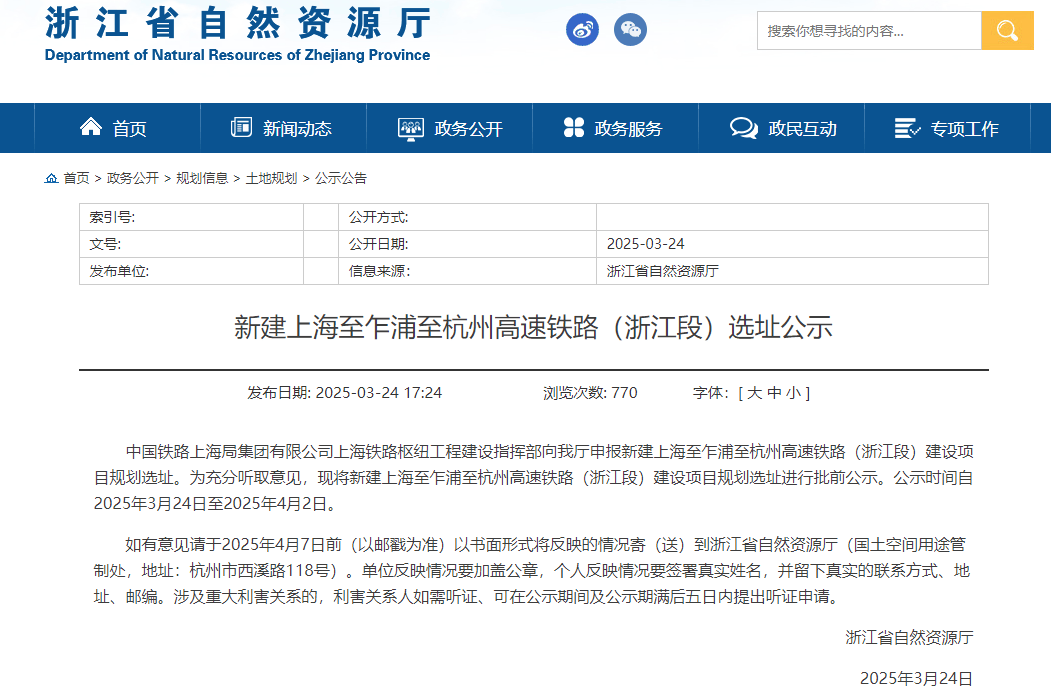Click the four-dots icon beside 政务服务
This screenshot has height=695, width=1051.
click(x=574, y=127)
